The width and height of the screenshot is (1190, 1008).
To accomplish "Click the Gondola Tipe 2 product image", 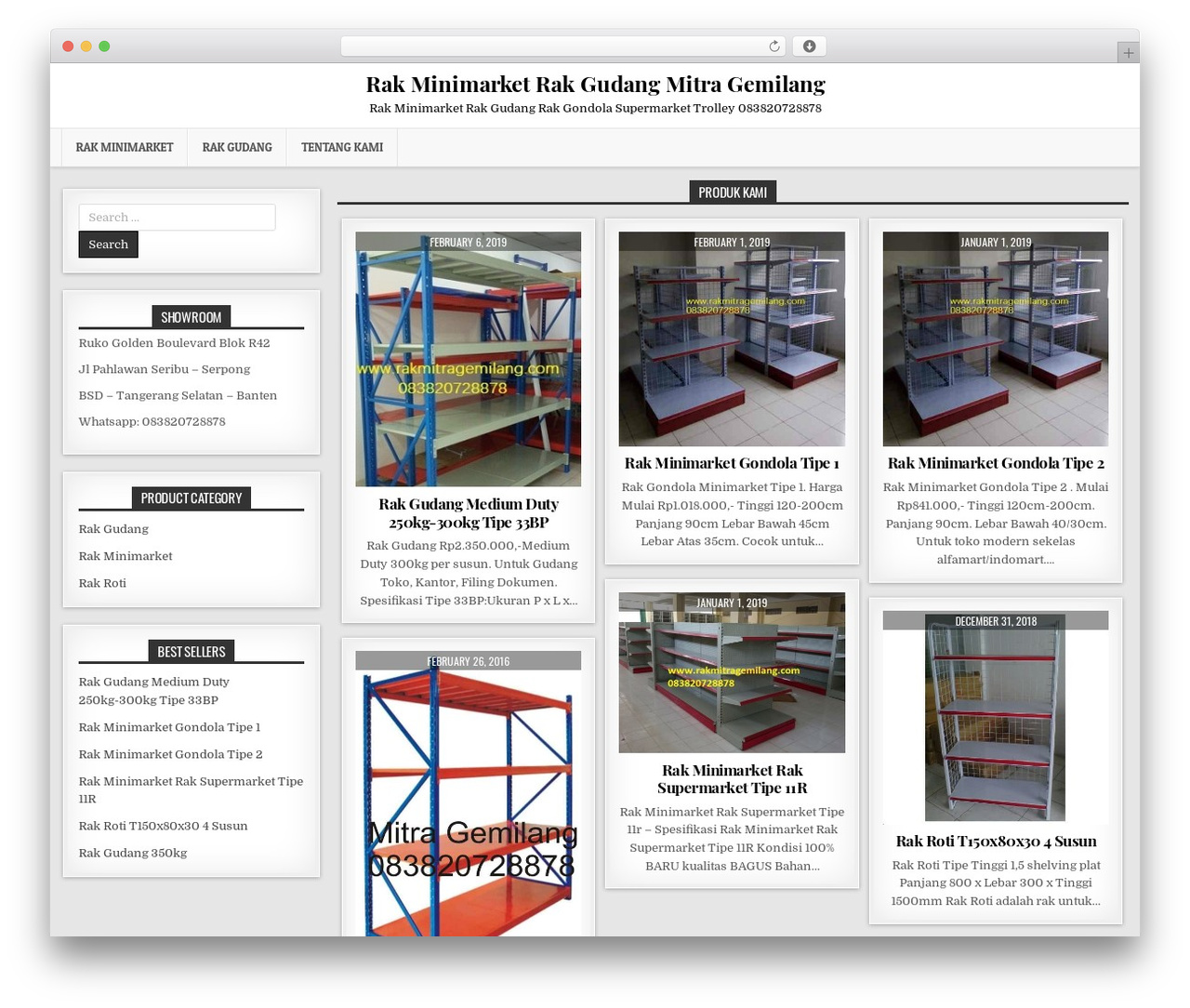I will coord(995,339).
